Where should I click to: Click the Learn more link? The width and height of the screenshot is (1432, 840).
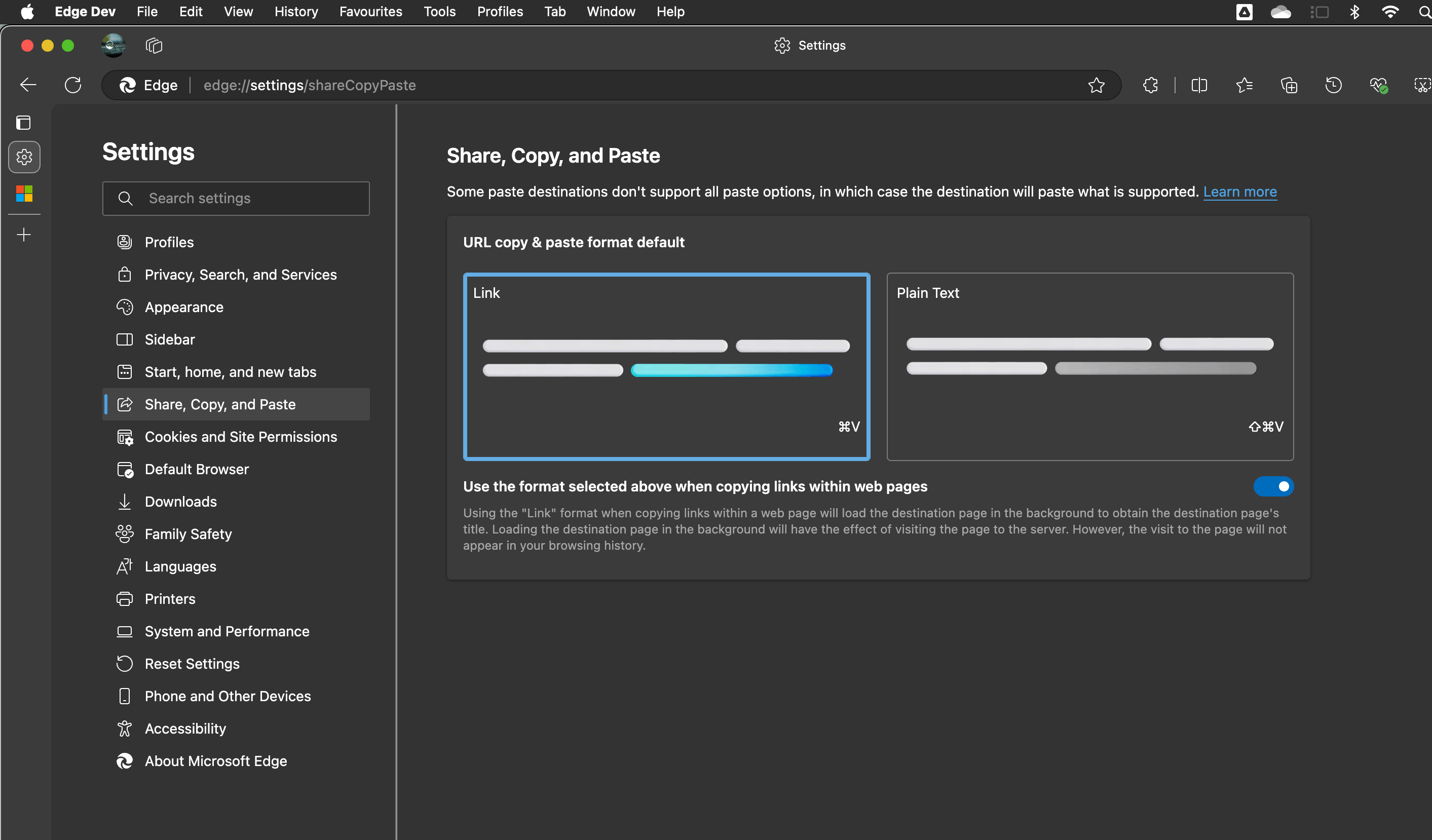tap(1239, 192)
